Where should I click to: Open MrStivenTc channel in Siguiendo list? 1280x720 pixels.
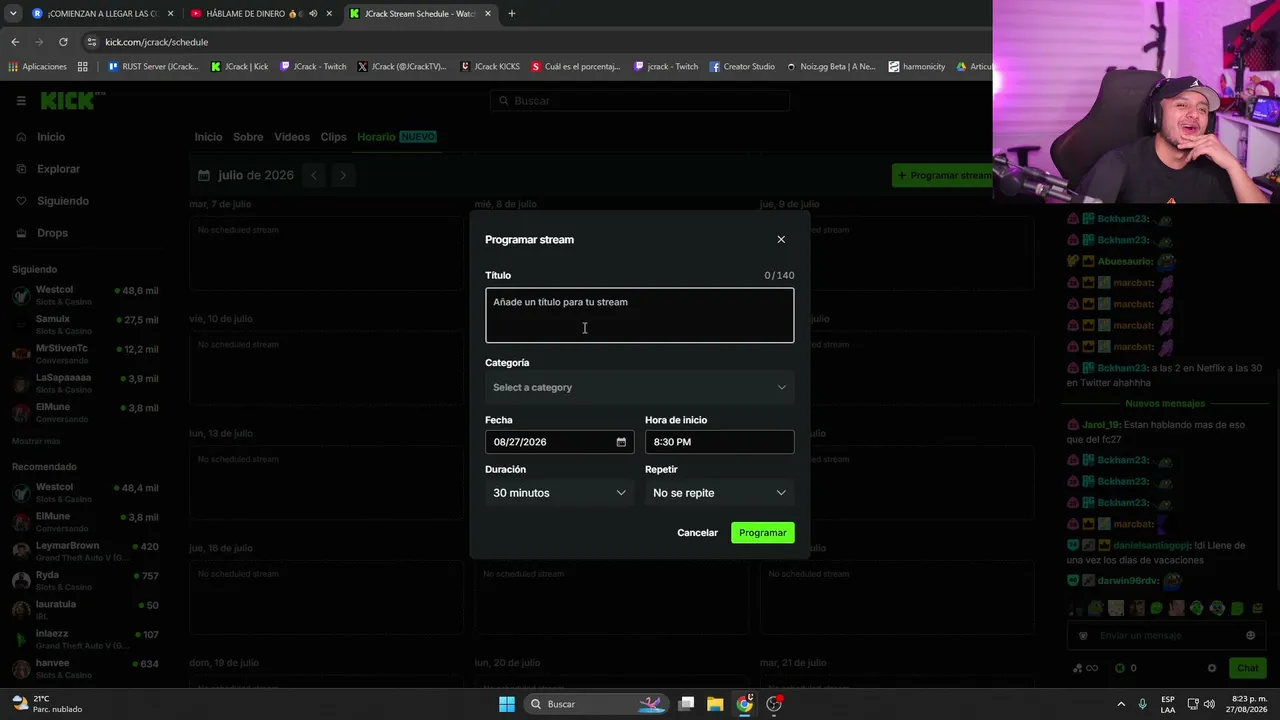coord(85,353)
